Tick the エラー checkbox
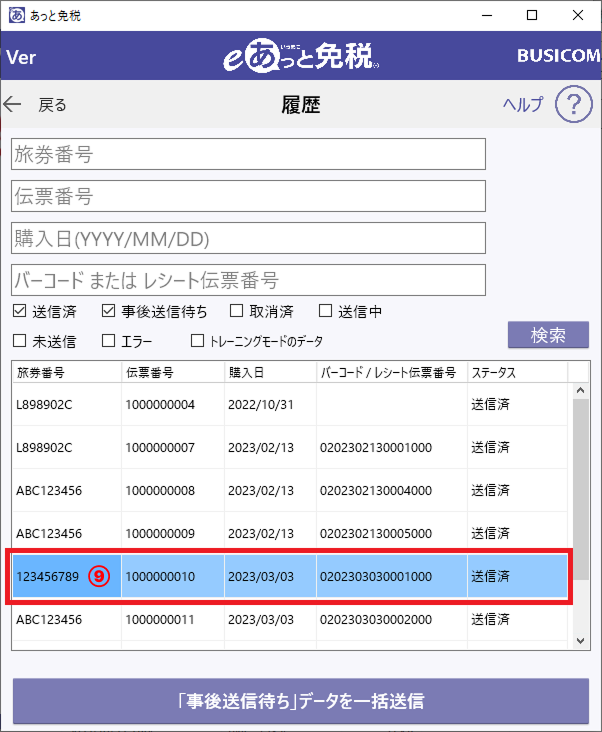602x732 pixels. [x=109, y=341]
